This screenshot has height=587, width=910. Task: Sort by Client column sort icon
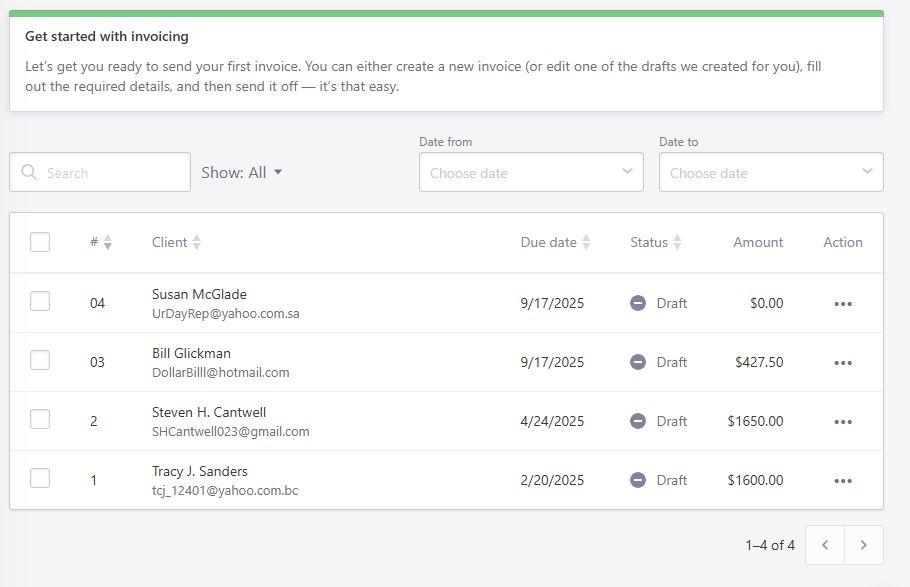196,242
